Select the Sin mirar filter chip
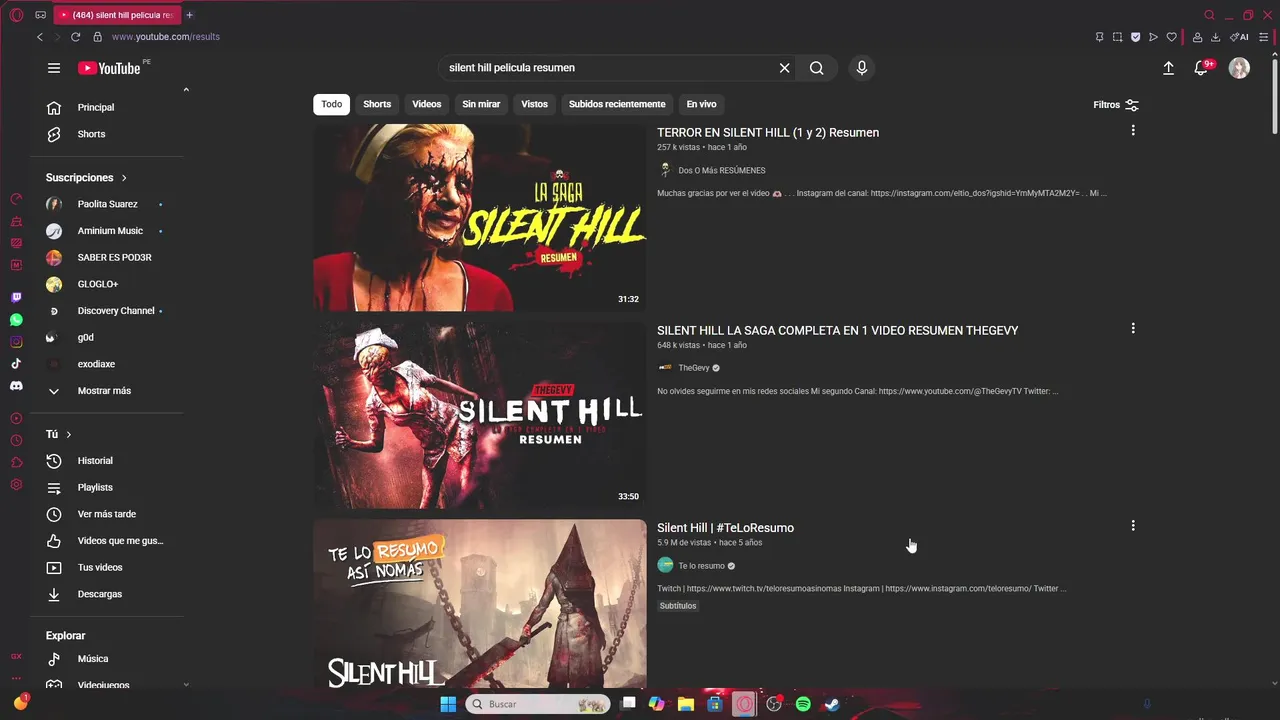This screenshot has height=720, width=1280. (x=481, y=104)
